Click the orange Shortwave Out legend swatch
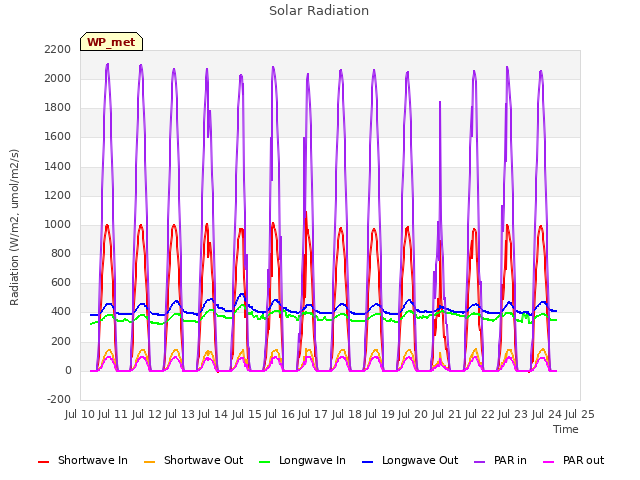640x480 pixels. 150,462
